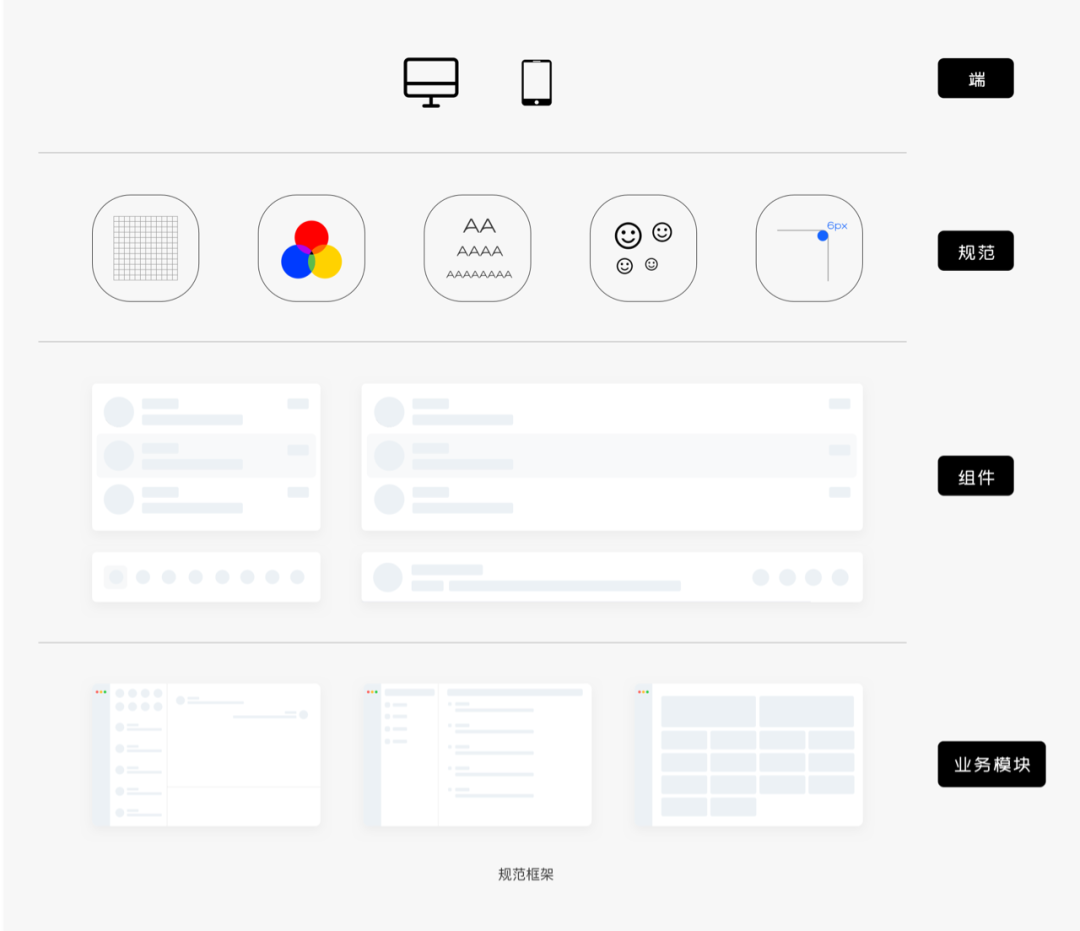Open the RGB color circles icon
Viewport: 1080px width, 931px height.
(311, 248)
